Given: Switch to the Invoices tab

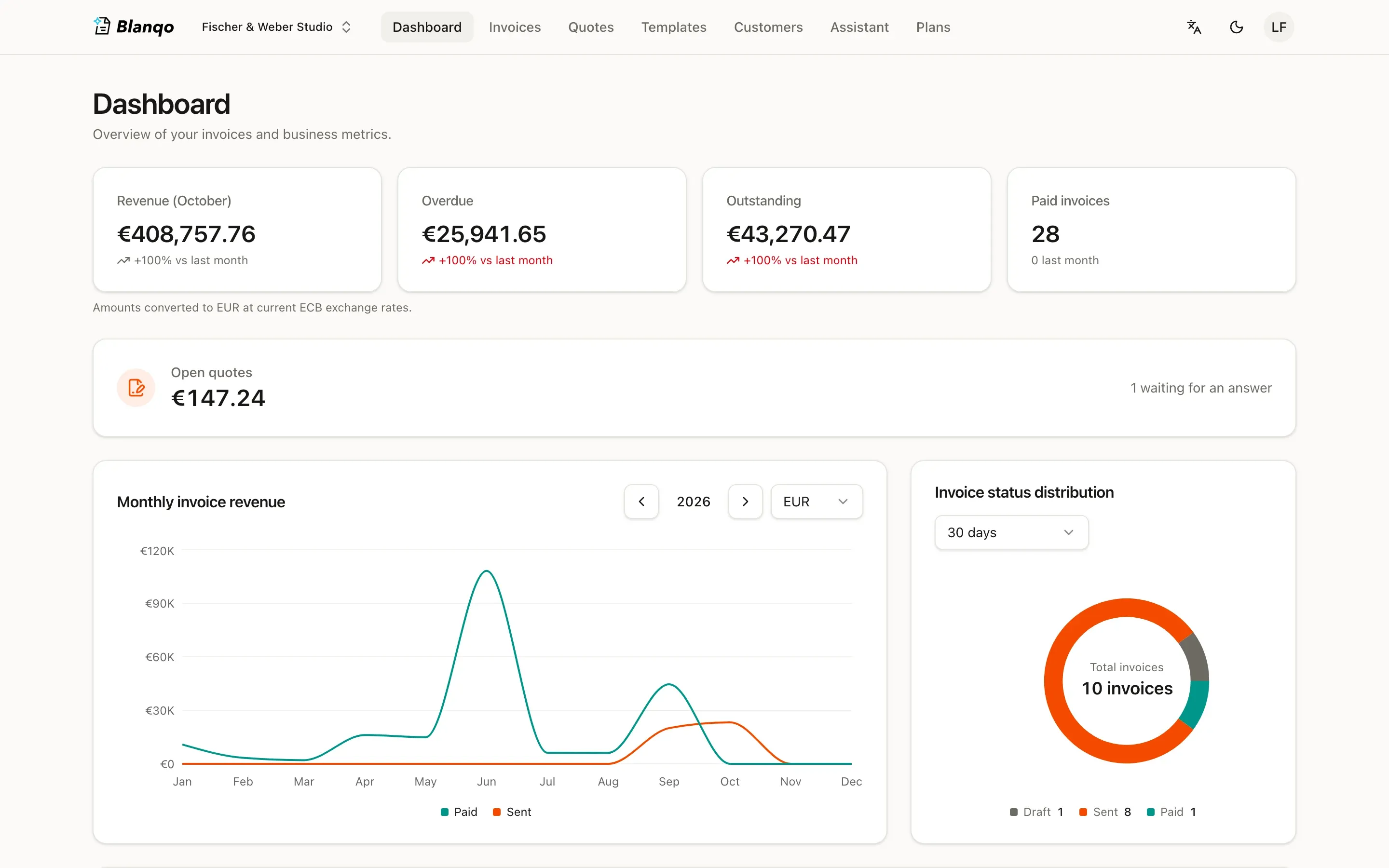Looking at the screenshot, I should coord(514,27).
